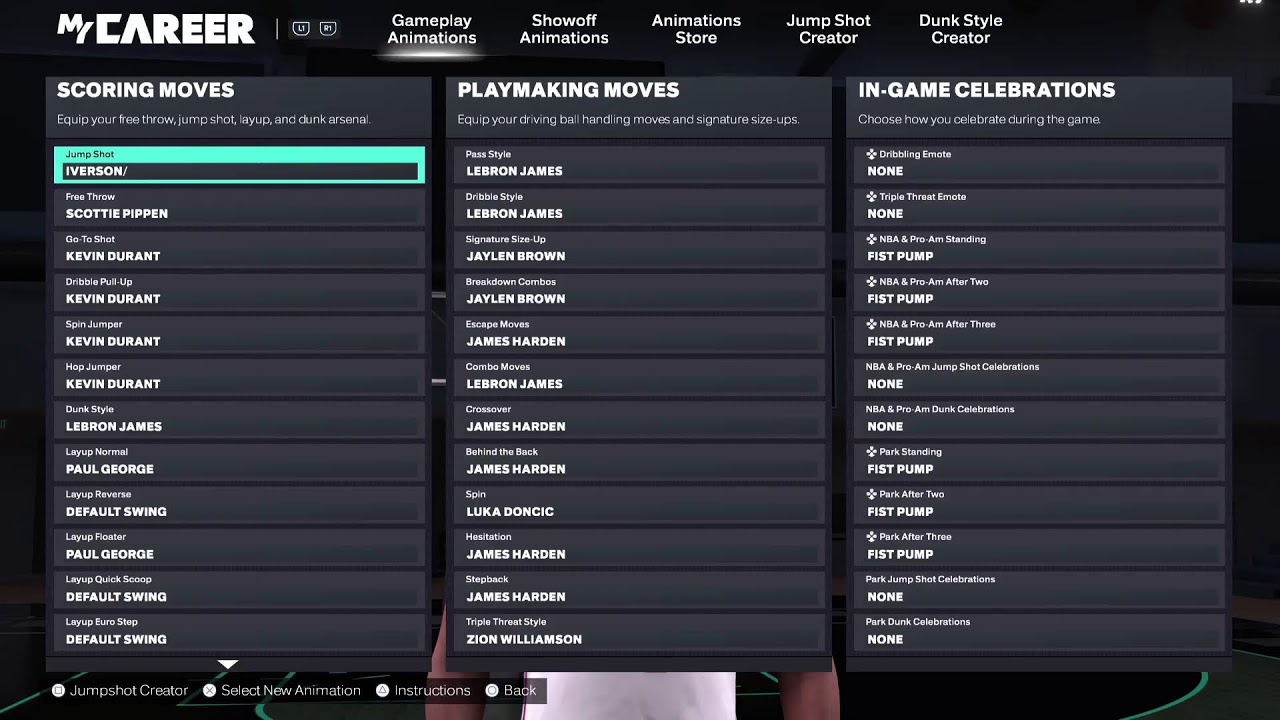Select the Signature Size-Up row
This screenshot has height=720, width=1280.
640,249
